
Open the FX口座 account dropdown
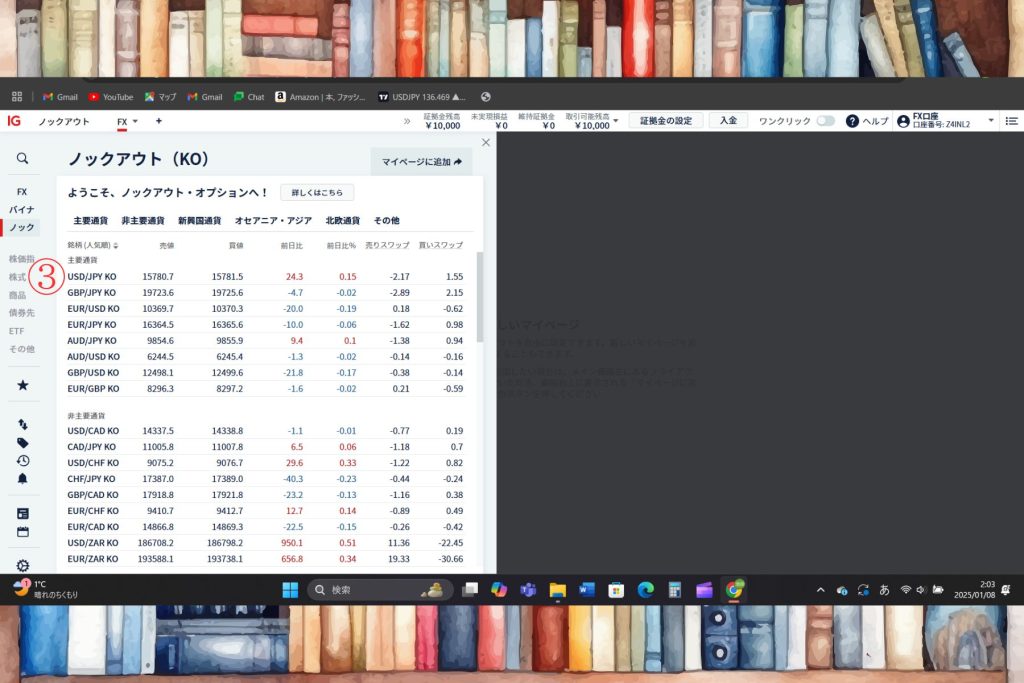[990, 121]
